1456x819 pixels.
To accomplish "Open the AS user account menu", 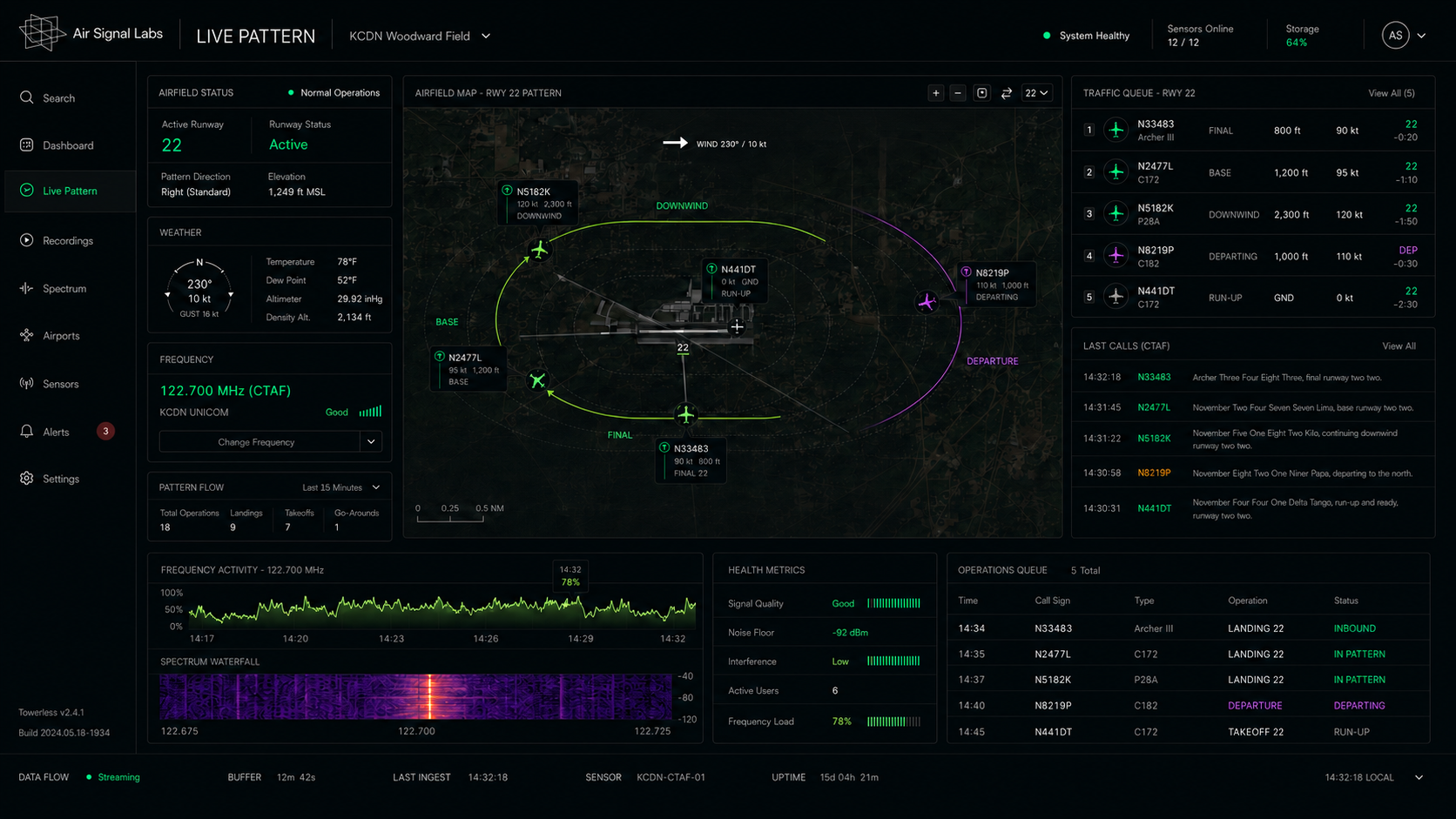I will click(x=1403, y=36).
